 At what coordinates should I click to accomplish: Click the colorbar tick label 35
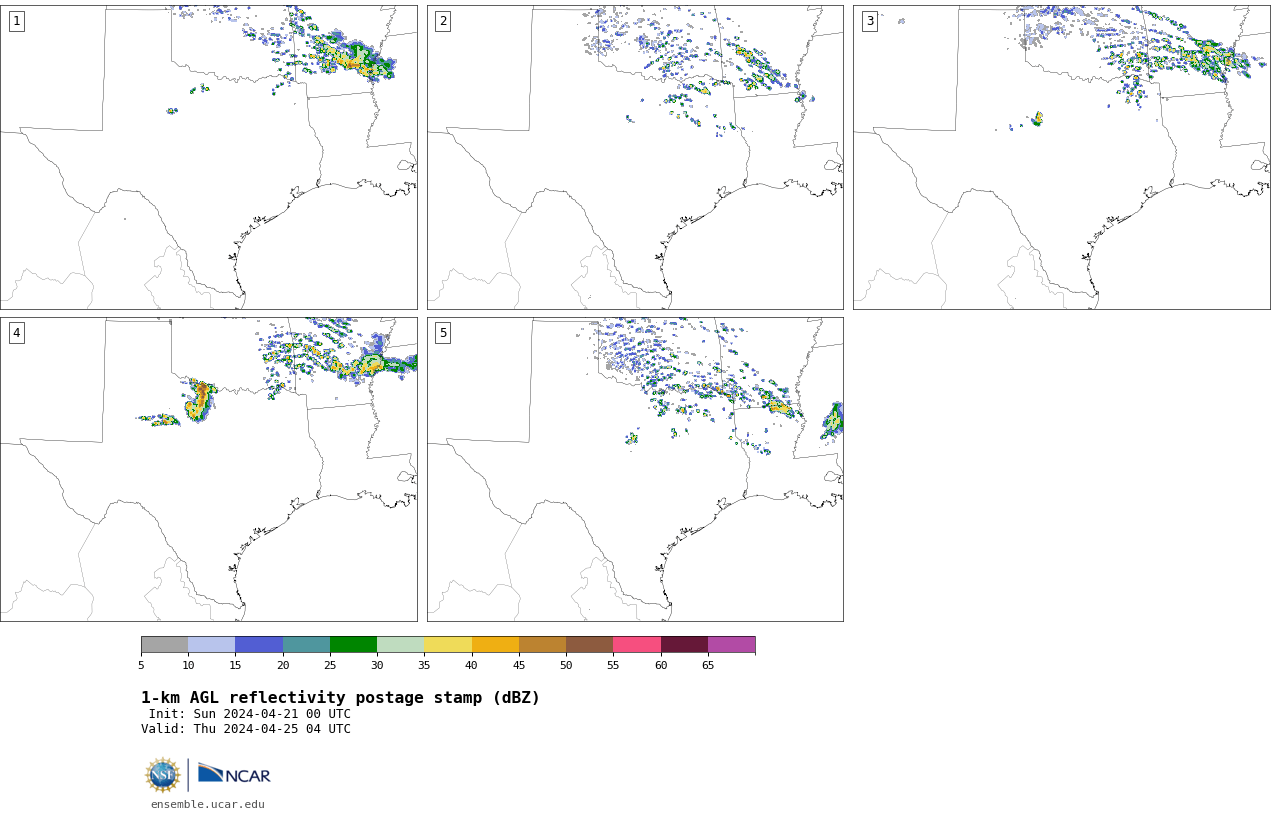[424, 665]
